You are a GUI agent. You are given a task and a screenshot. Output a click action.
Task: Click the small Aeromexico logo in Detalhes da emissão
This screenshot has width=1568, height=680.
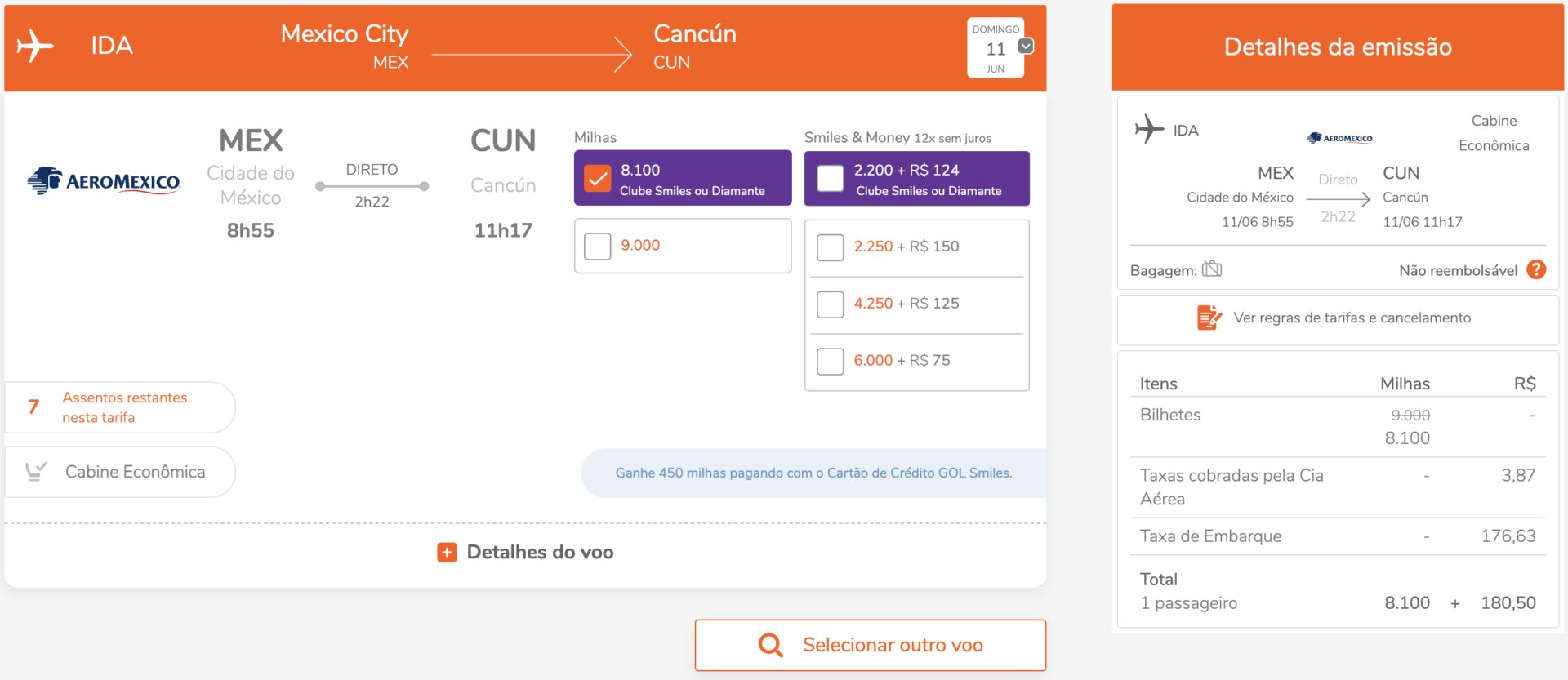tap(1339, 138)
